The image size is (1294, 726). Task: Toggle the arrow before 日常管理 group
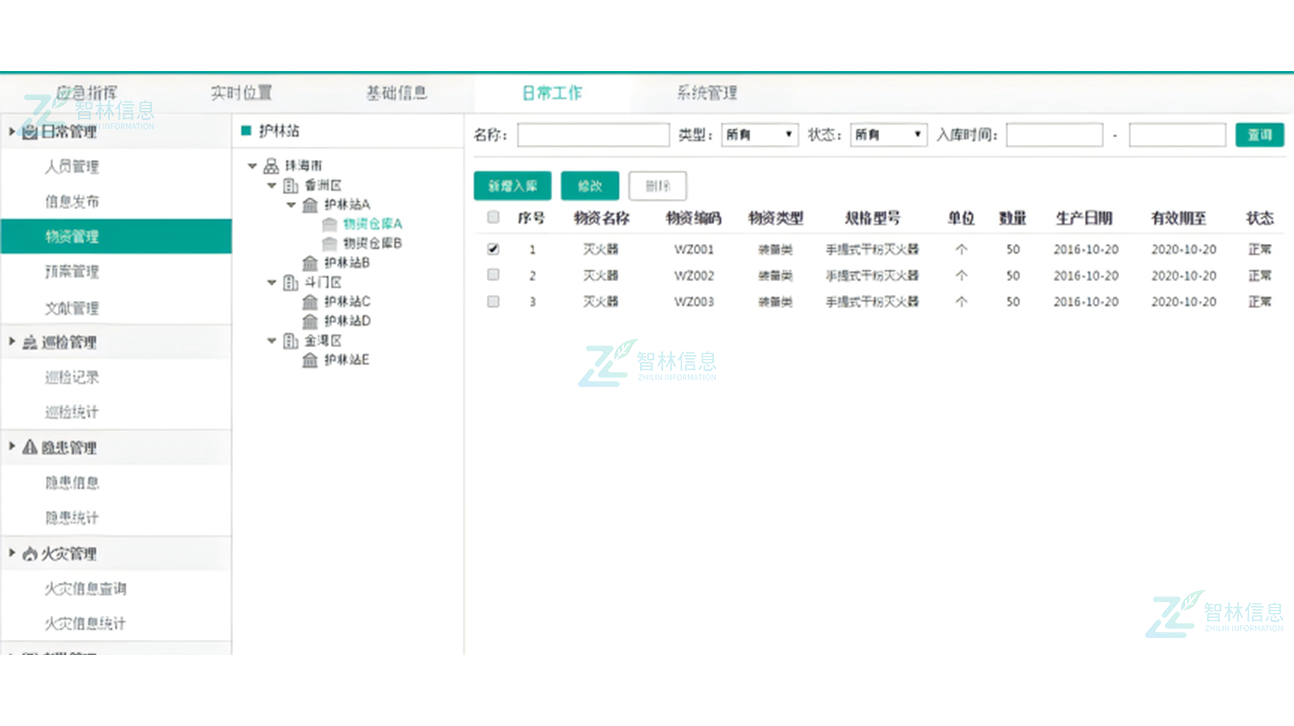point(12,132)
